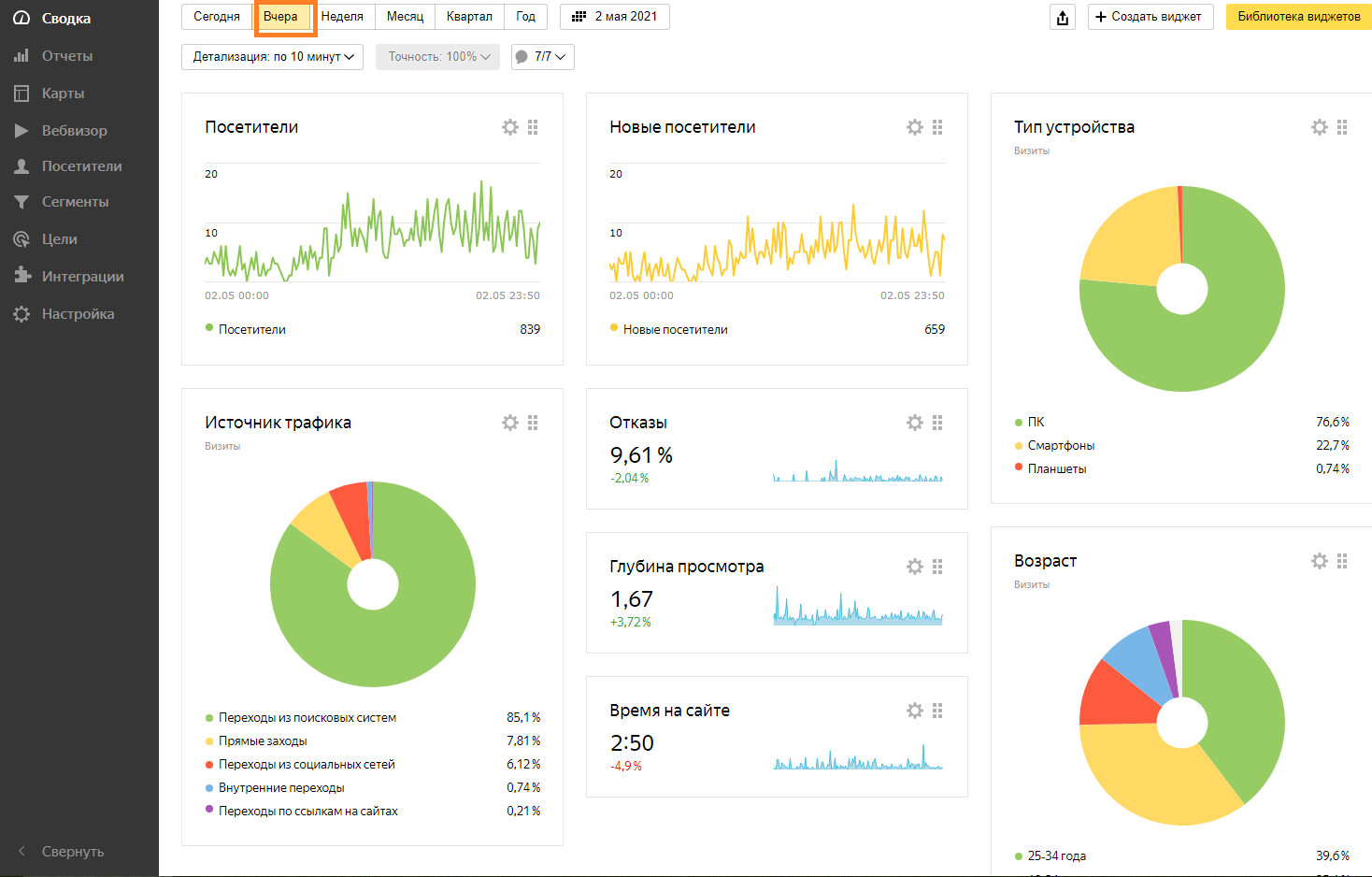Click the ПК legend color marker

pos(1019,422)
